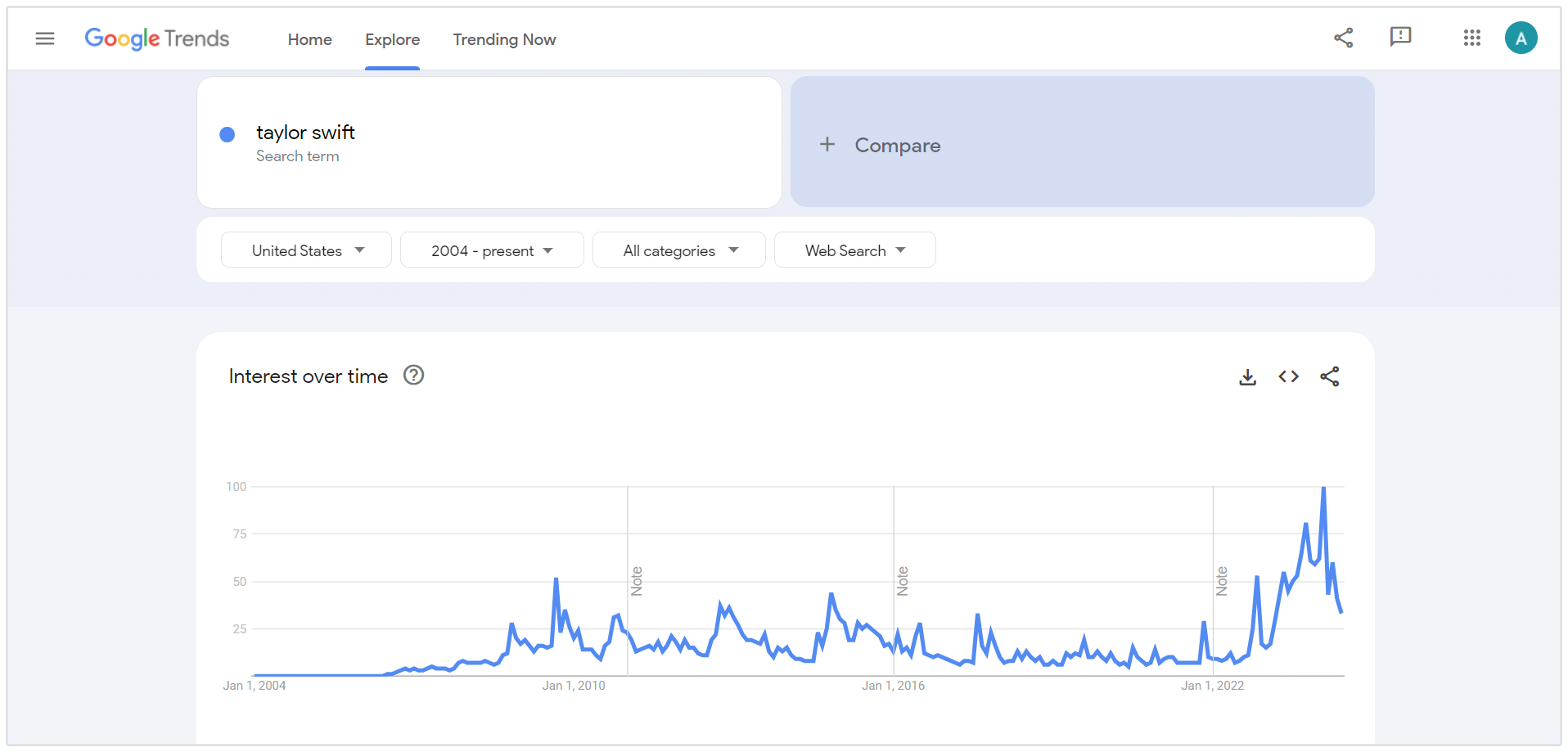Open the Web Search type dropdown

pos(854,250)
